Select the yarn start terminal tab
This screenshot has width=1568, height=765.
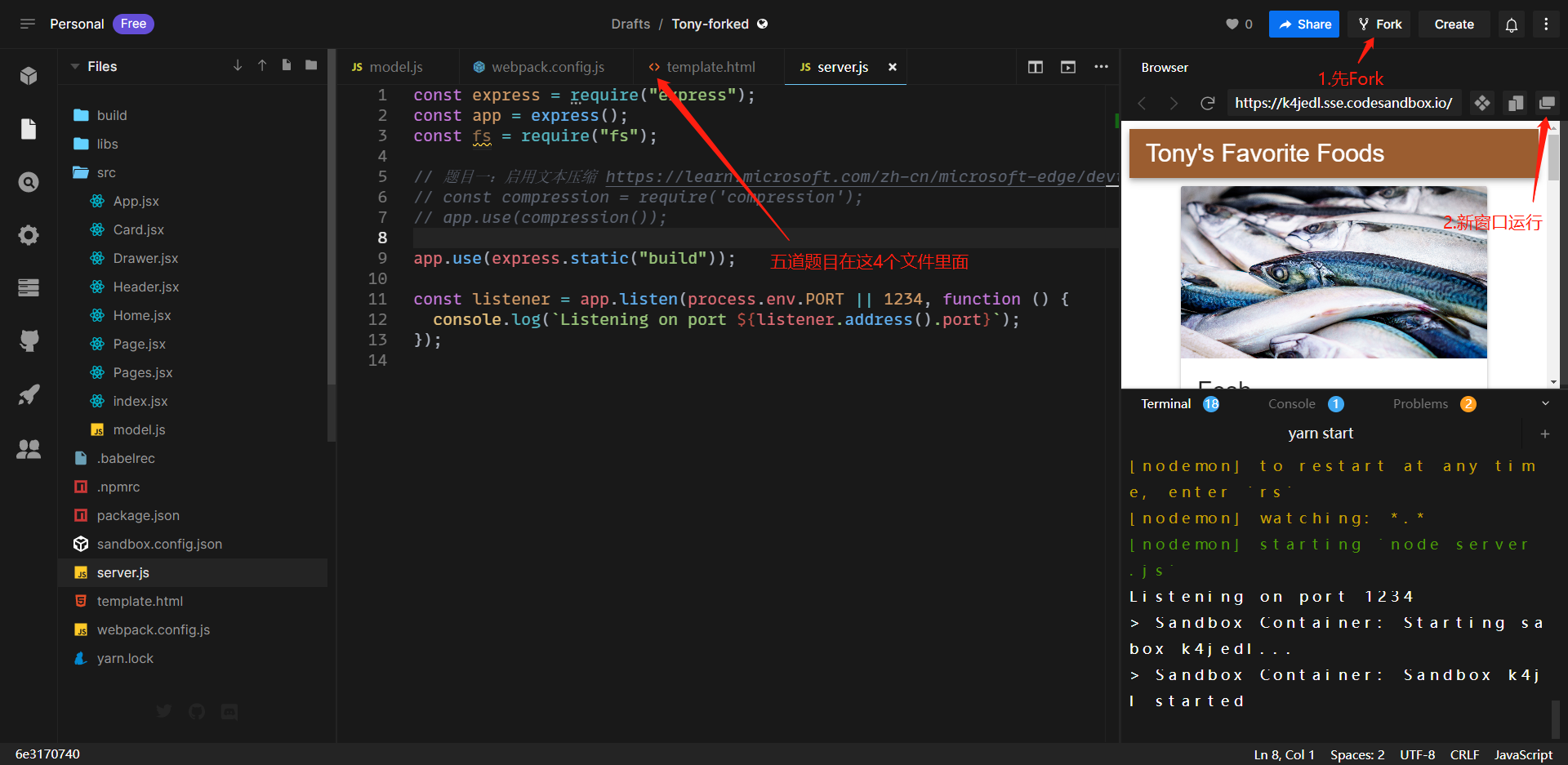pos(1321,434)
